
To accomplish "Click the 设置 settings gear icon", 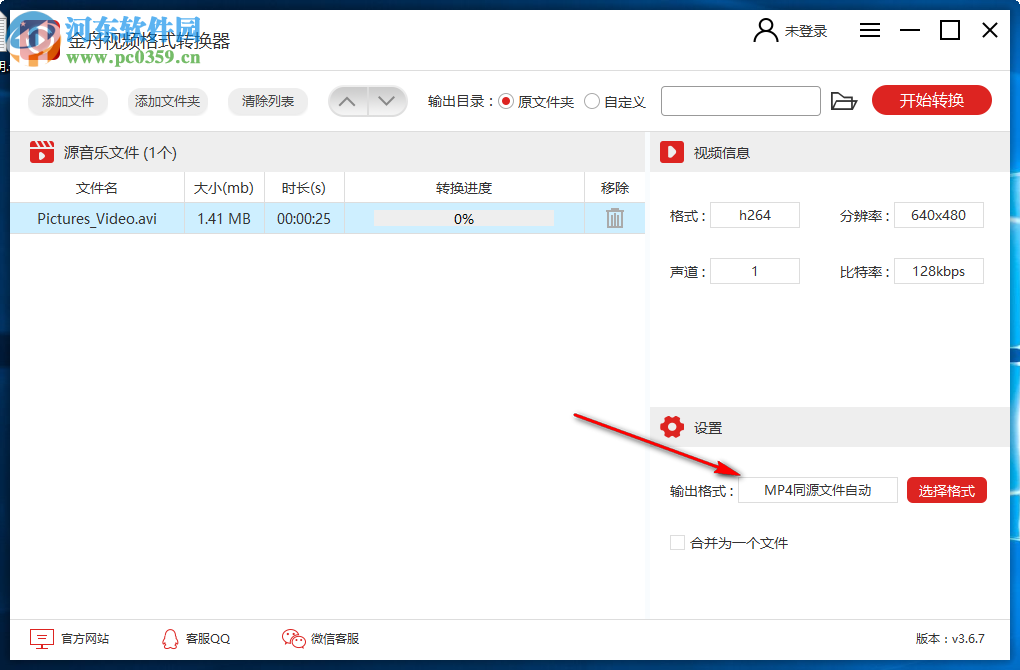I will pyautogui.click(x=672, y=426).
